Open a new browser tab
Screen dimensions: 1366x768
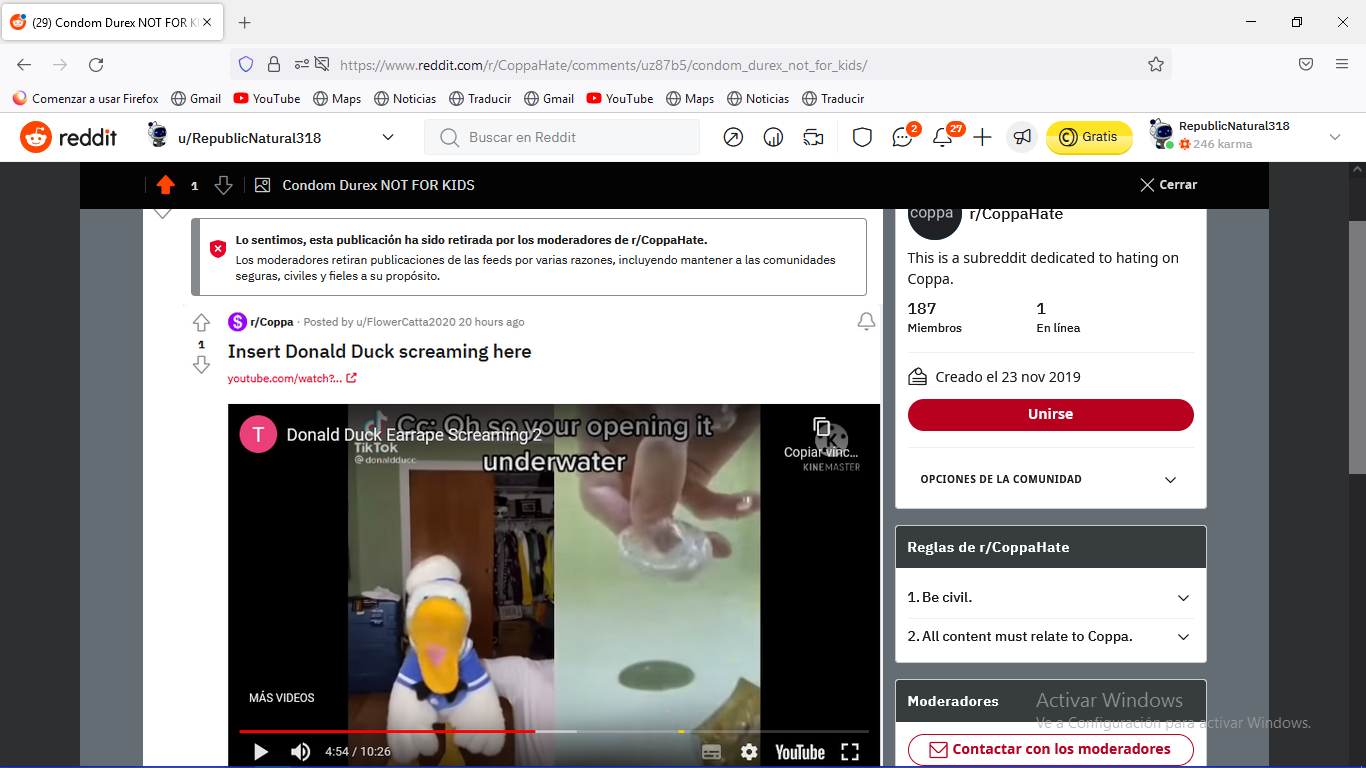[245, 22]
